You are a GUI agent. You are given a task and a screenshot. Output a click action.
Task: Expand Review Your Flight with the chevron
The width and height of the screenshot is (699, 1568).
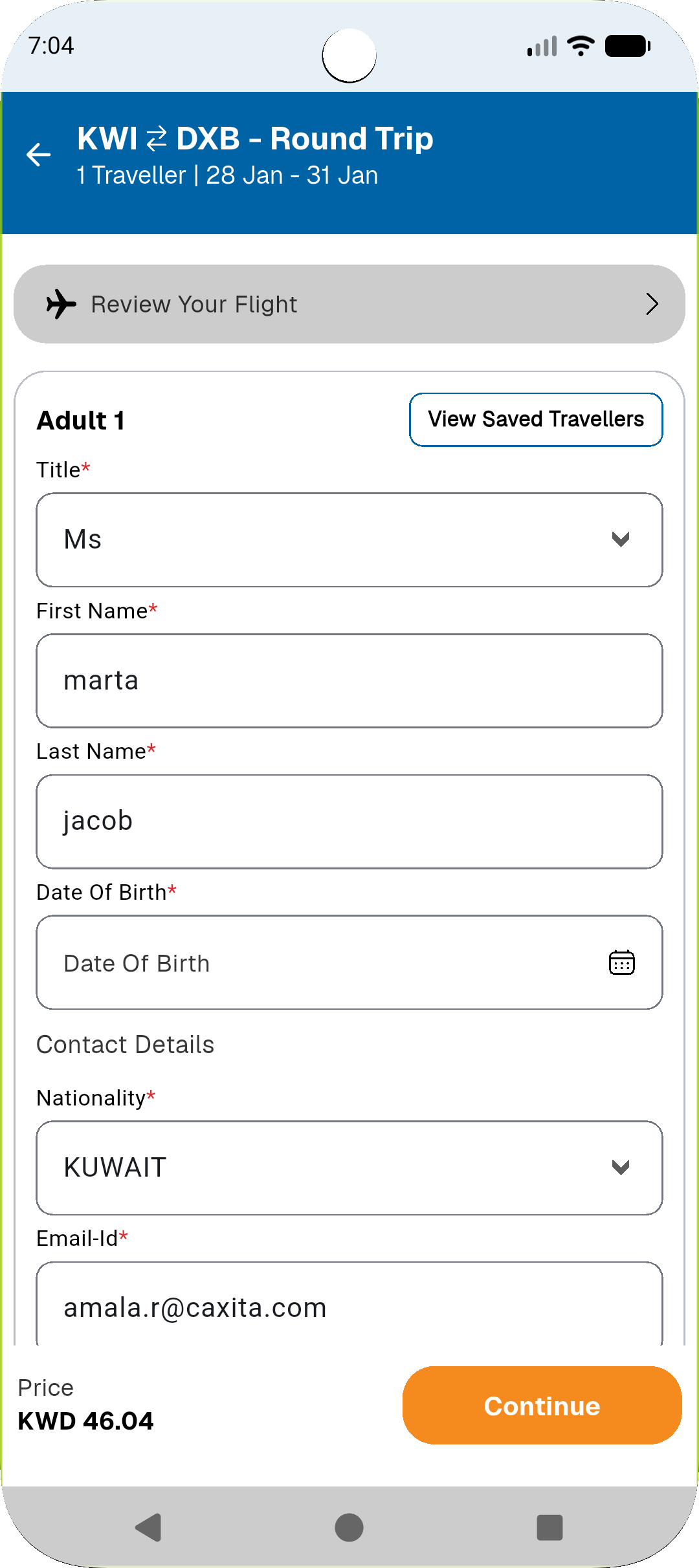pyautogui.click(x=652, y=304)
